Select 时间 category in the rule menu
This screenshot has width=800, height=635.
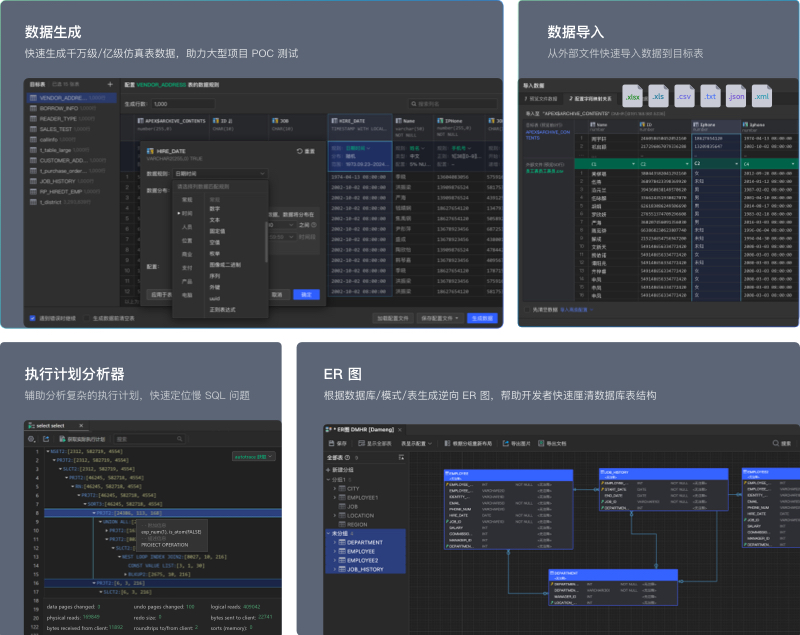187,213
